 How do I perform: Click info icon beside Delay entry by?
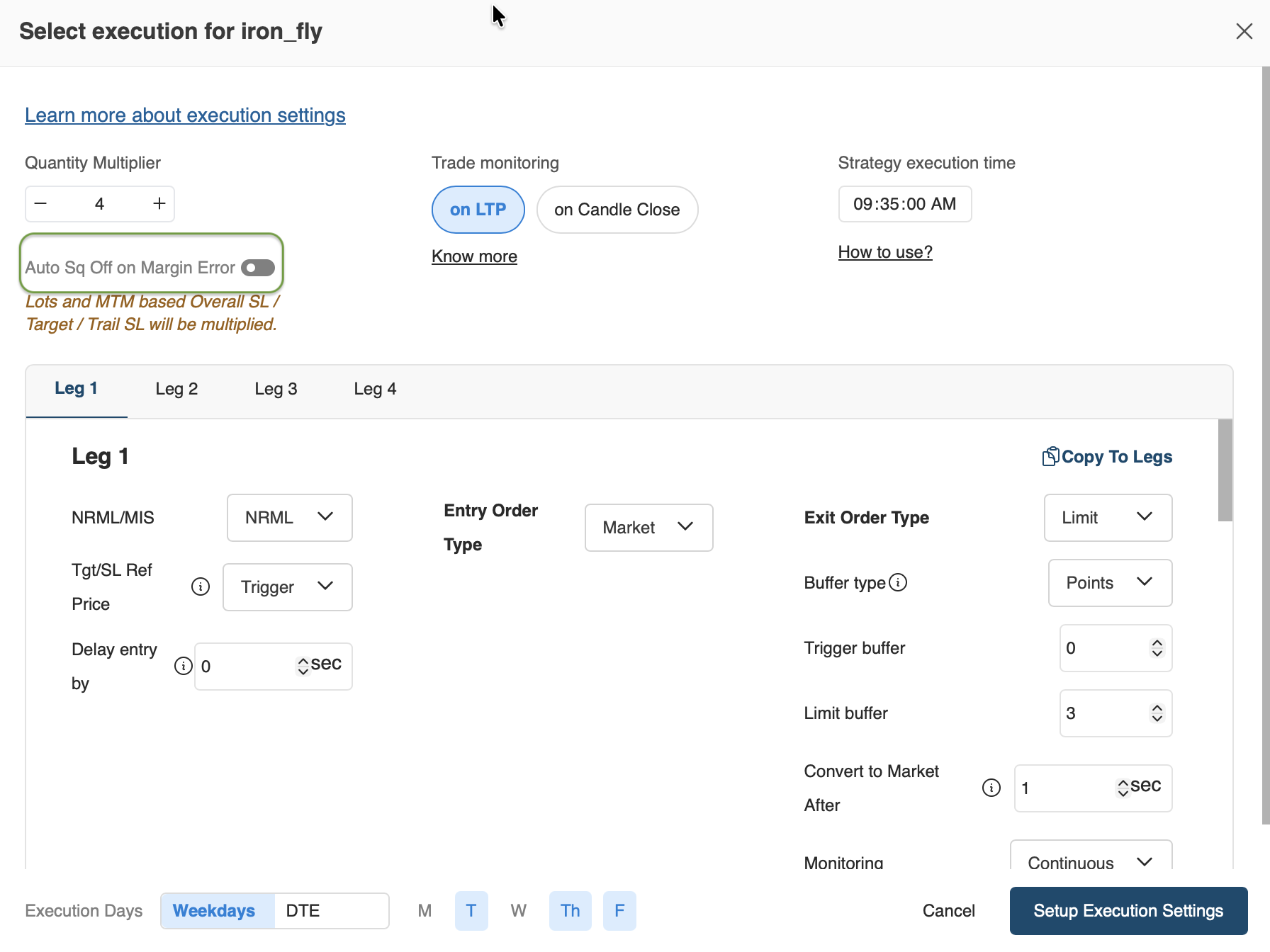point(183,666)
